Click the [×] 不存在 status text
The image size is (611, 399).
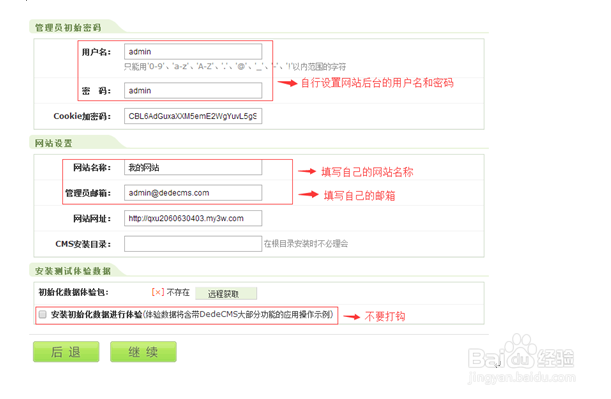pyautogui.click(x=170, y=292)
